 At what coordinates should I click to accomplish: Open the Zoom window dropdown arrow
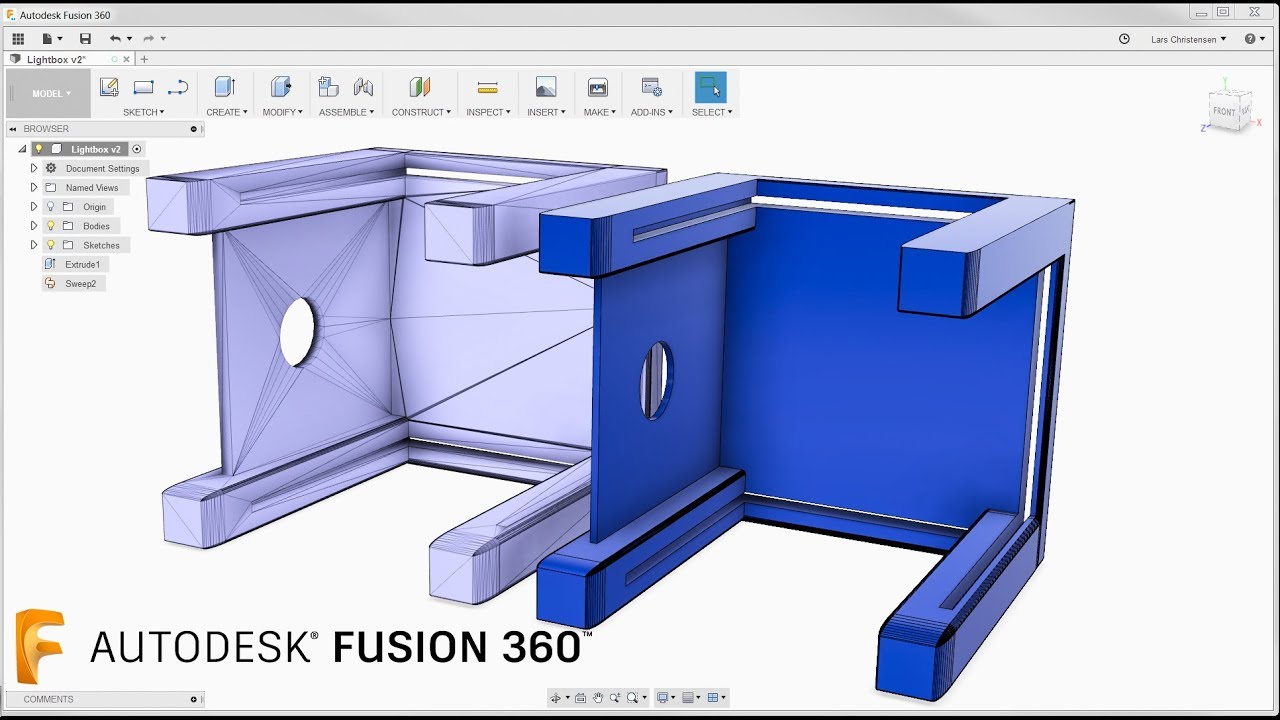pos(645,697)
